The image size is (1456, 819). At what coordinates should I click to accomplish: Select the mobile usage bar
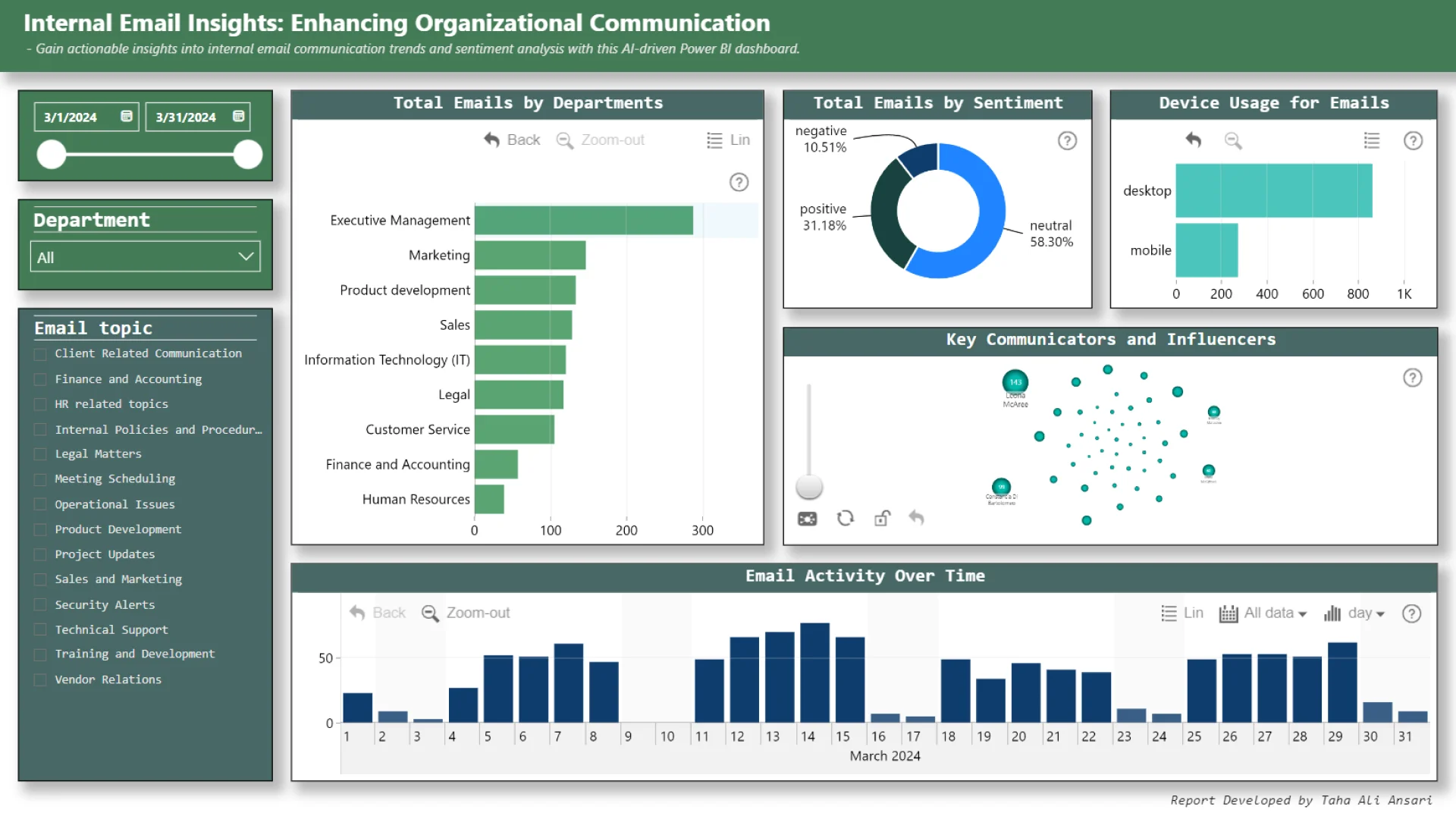coord(1207,250)
